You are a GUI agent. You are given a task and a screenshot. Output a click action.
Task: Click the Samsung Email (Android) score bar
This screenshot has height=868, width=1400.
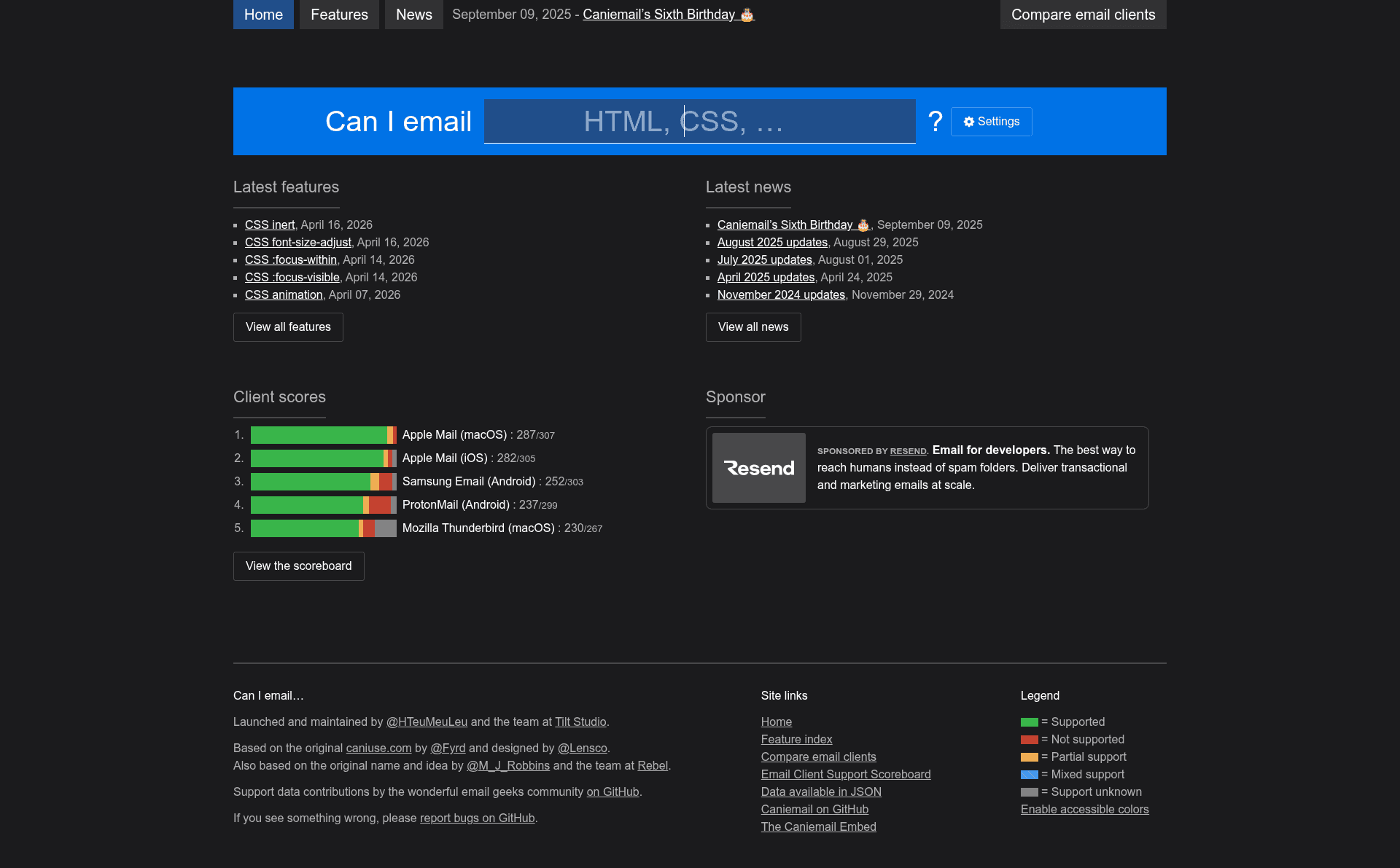point(323,482)
